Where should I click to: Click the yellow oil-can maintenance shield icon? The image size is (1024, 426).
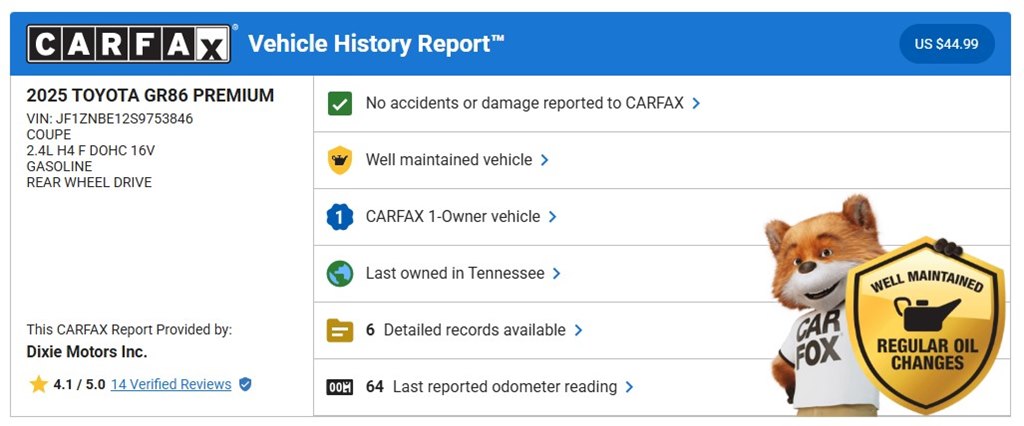[x=340, y=160]
